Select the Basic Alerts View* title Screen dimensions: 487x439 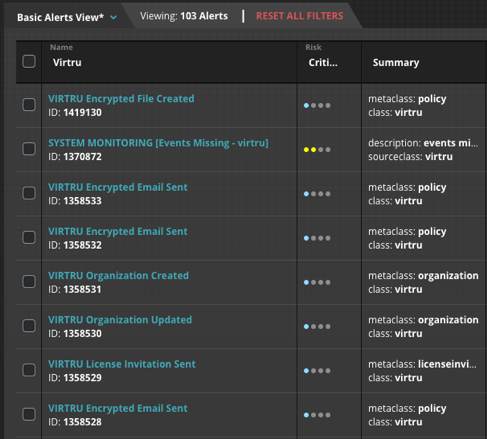60,17
